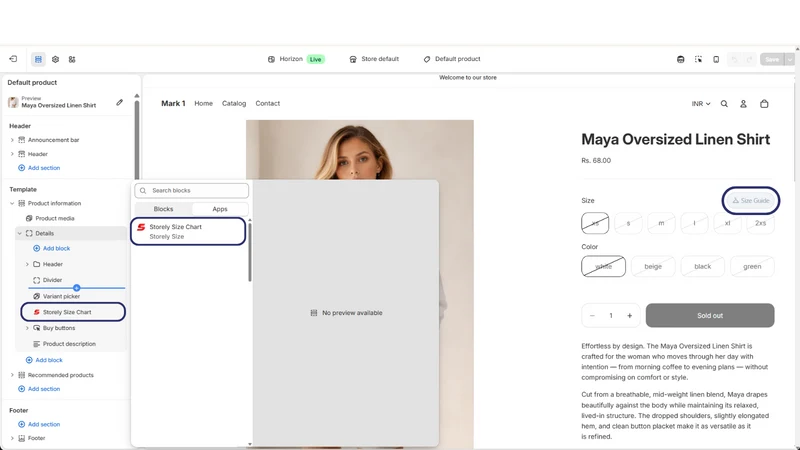
Task: Switch to the Blocks tab
Action: tap(163, 209)
